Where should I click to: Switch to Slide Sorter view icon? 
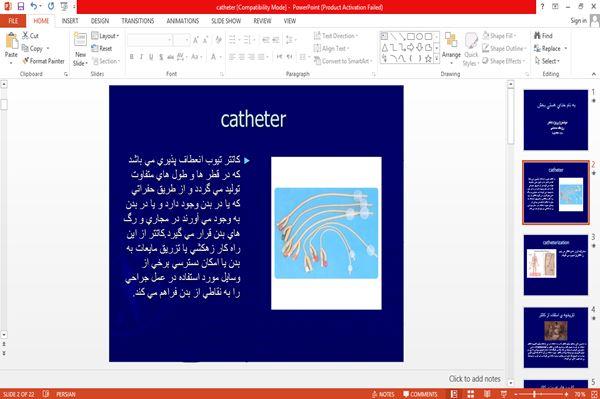click(470, 394)
